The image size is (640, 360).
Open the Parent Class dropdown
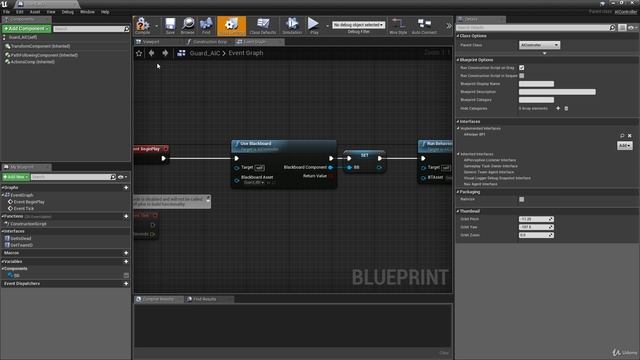click(539, 45)
